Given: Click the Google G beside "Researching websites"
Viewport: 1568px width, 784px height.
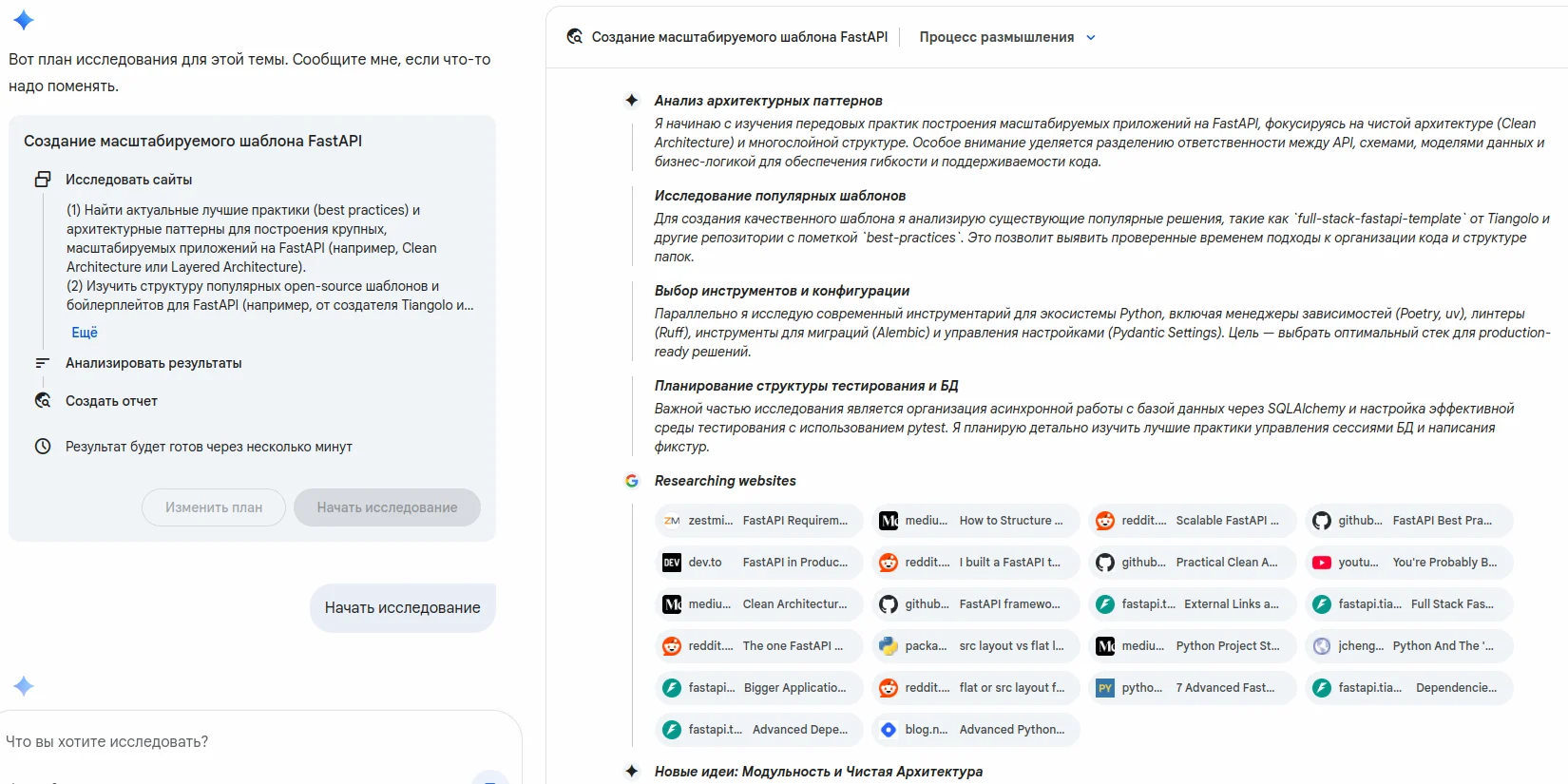Looking at the screenshot, I should tap(632, 481).
